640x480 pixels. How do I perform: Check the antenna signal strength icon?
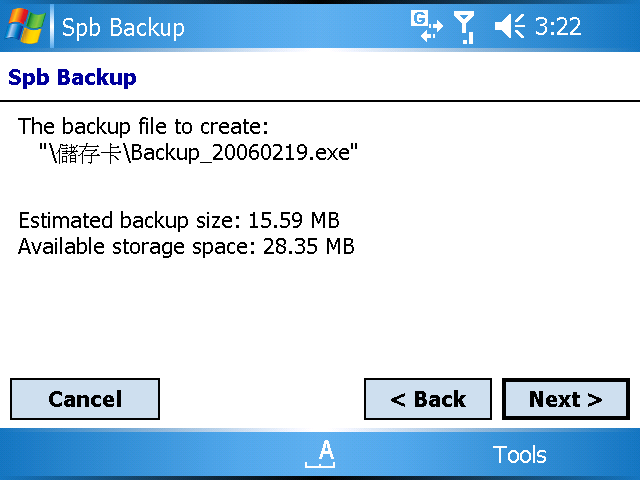(464, 27)
